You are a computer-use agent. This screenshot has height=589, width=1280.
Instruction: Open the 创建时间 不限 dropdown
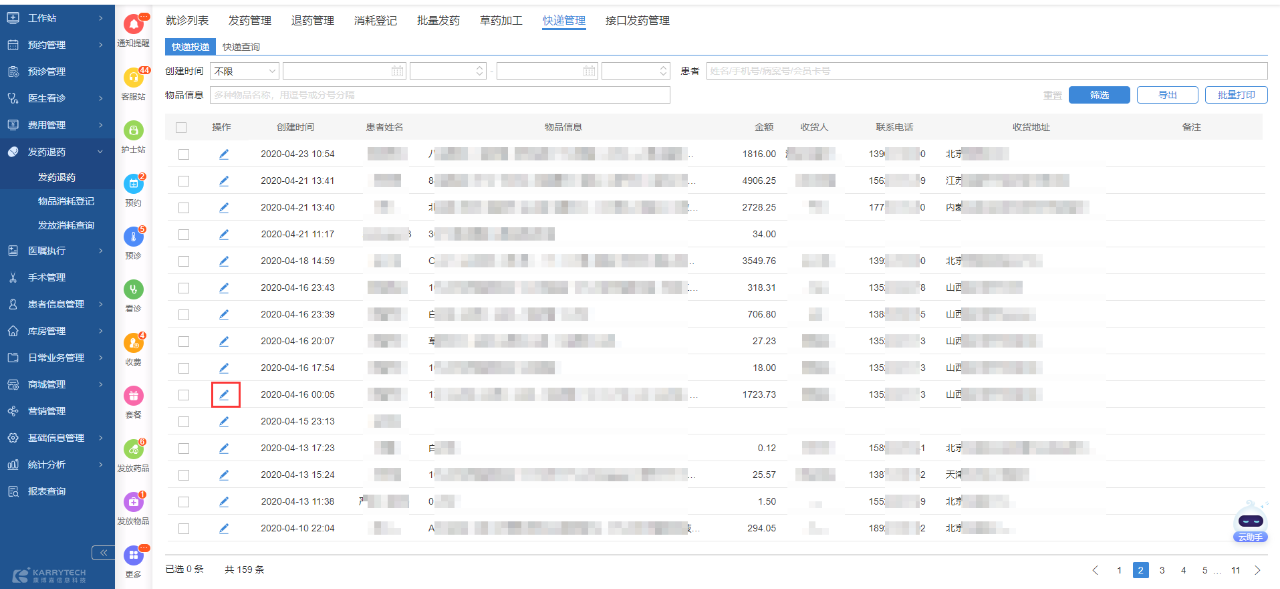(x=244, y=71)
